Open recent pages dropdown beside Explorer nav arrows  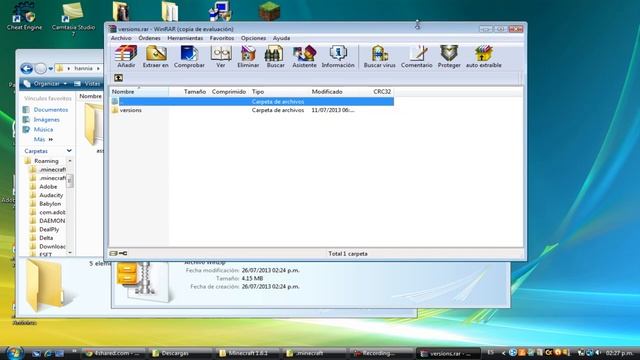click(x=51, y=69)
